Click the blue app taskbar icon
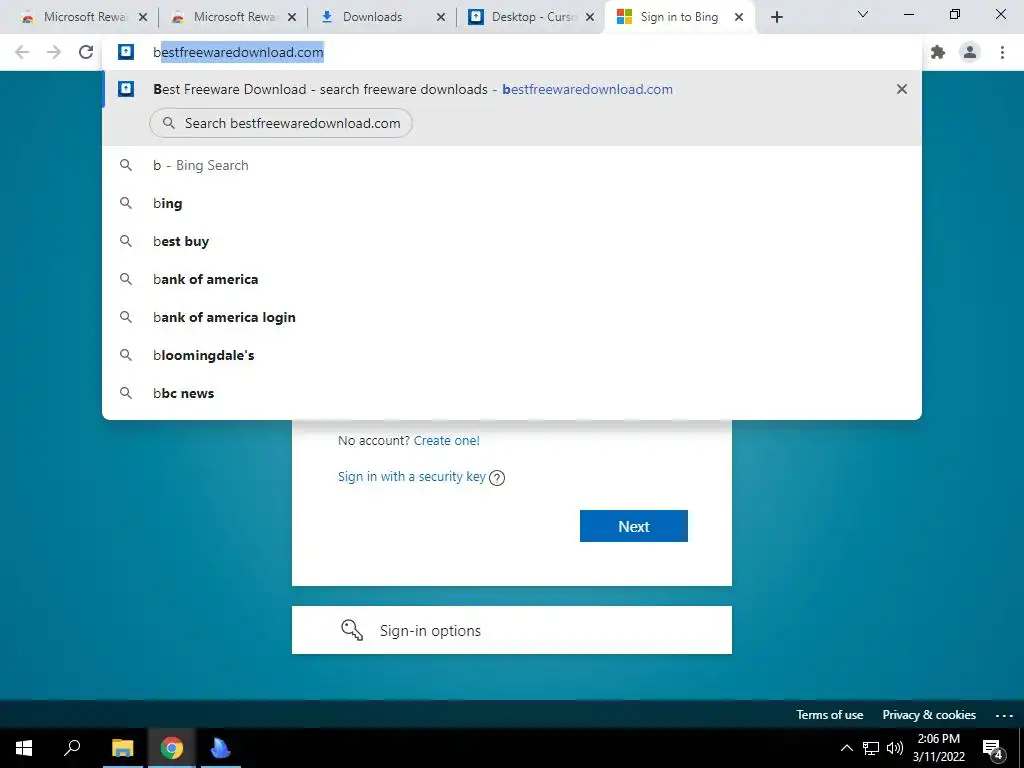1024x768 pixels. (221, 748)
